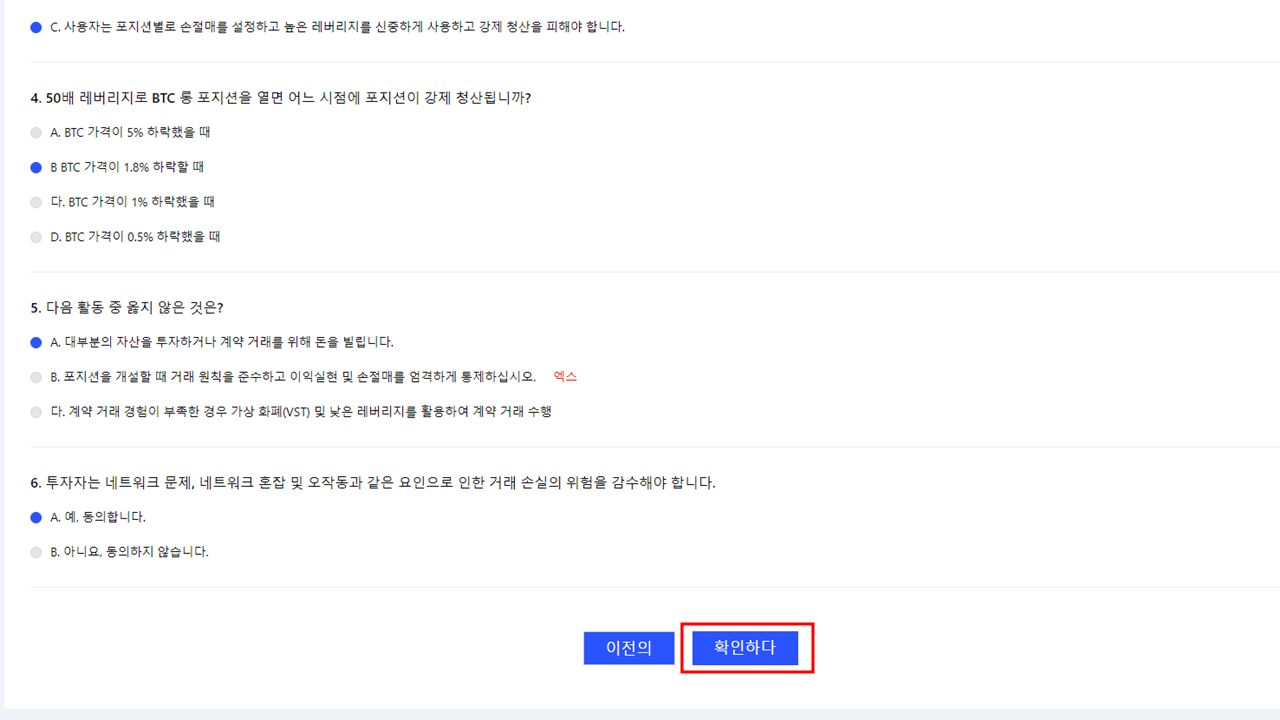1280x720 pixels.
Task: Click the 확인하다 button
Action: point(745,648)
